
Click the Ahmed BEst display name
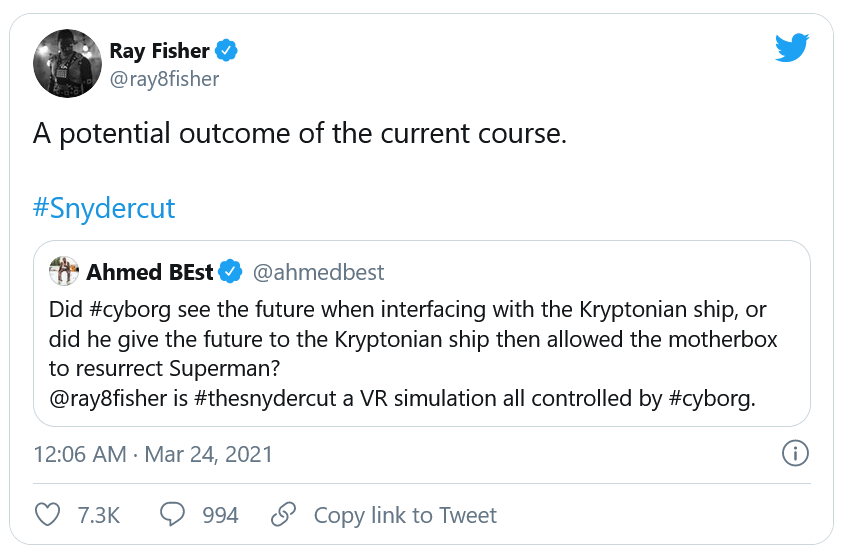(150, 272)
